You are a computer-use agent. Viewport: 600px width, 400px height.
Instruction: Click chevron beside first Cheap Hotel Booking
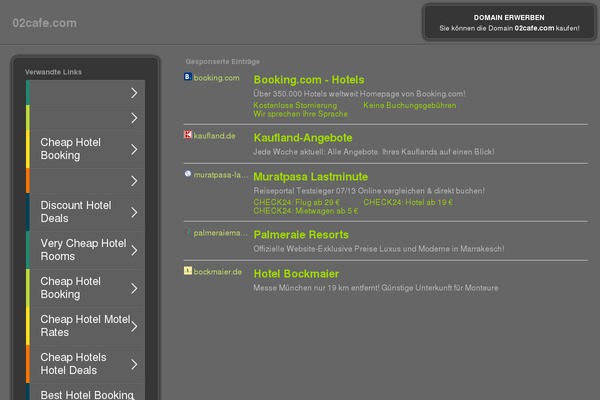point(134,149)
